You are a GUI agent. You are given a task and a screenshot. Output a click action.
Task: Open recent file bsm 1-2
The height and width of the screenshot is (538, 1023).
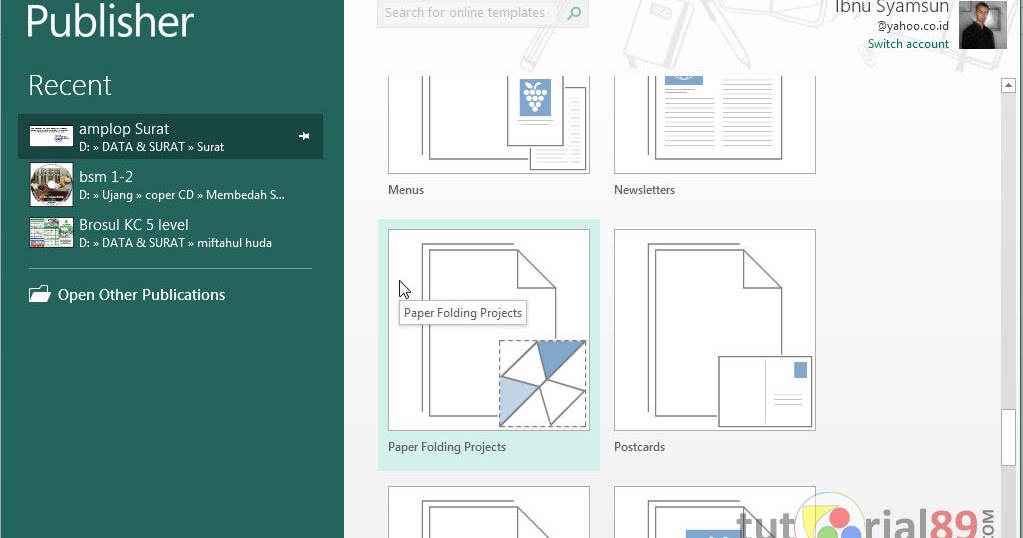pos(170,185)
